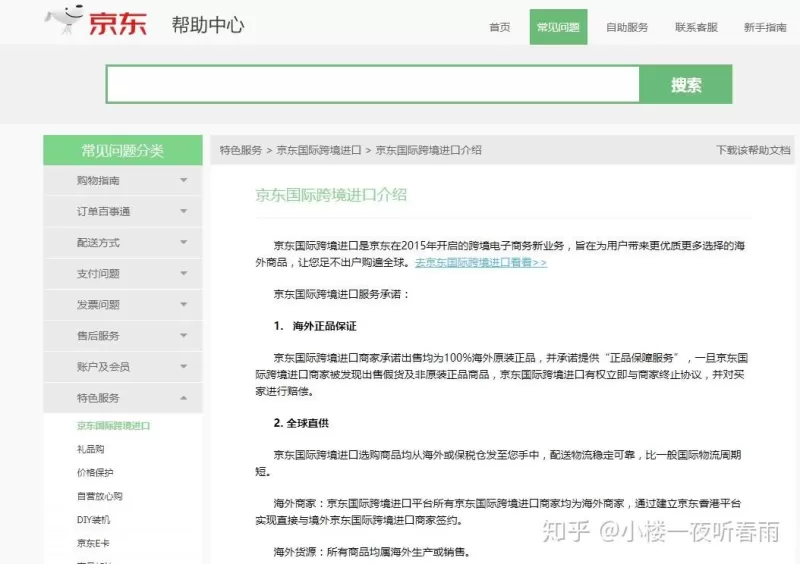
Task: Expand the 支付问题 category arrow
Action: 184,274
